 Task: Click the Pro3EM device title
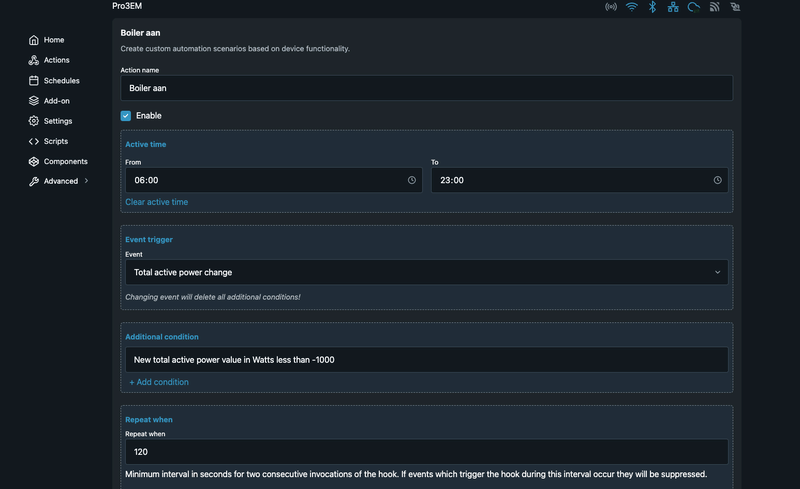pyautogui.click(x=127, y=6)
